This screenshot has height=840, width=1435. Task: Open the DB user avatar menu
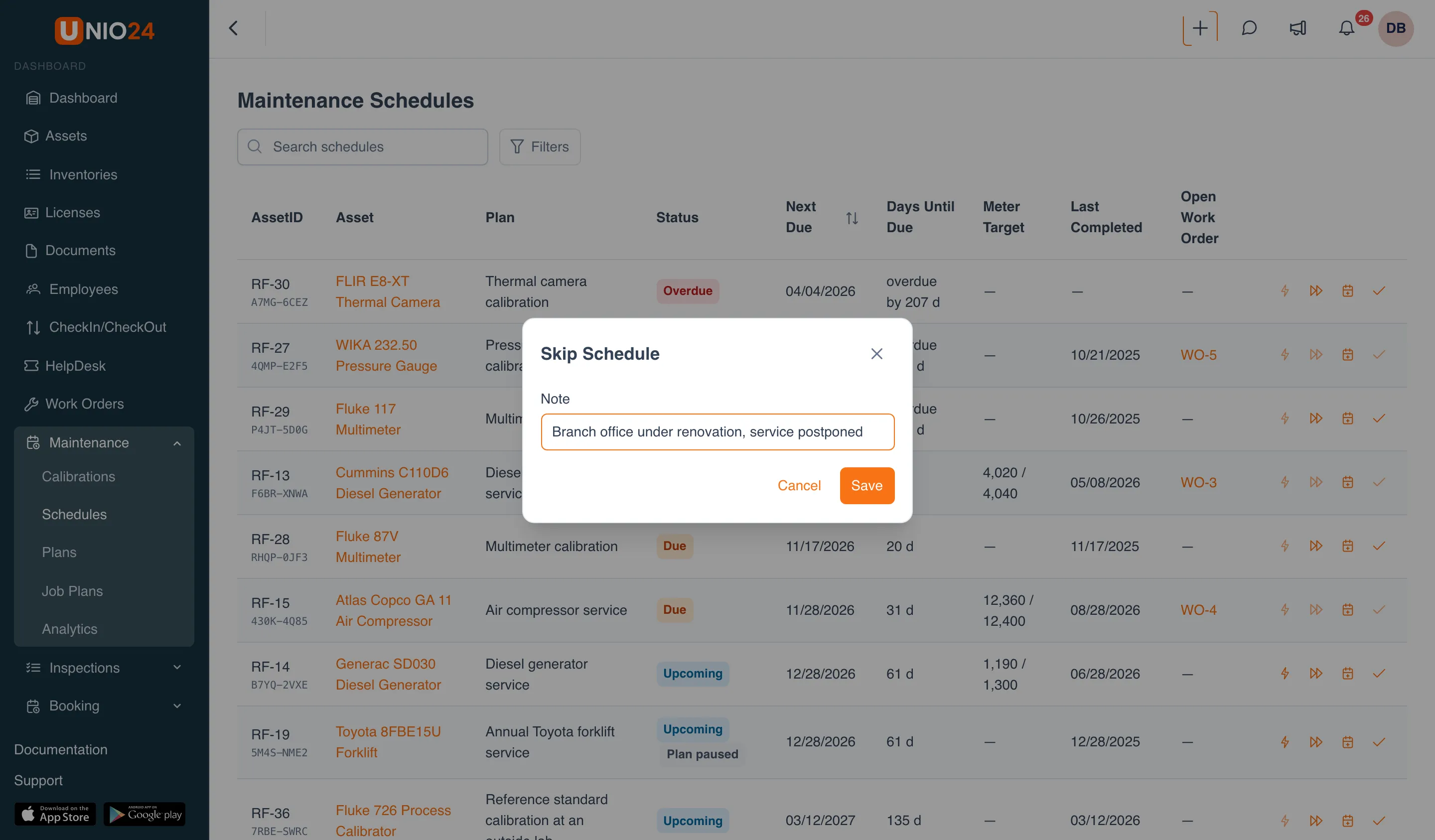pyautogui.click(x=1396, y=28)
